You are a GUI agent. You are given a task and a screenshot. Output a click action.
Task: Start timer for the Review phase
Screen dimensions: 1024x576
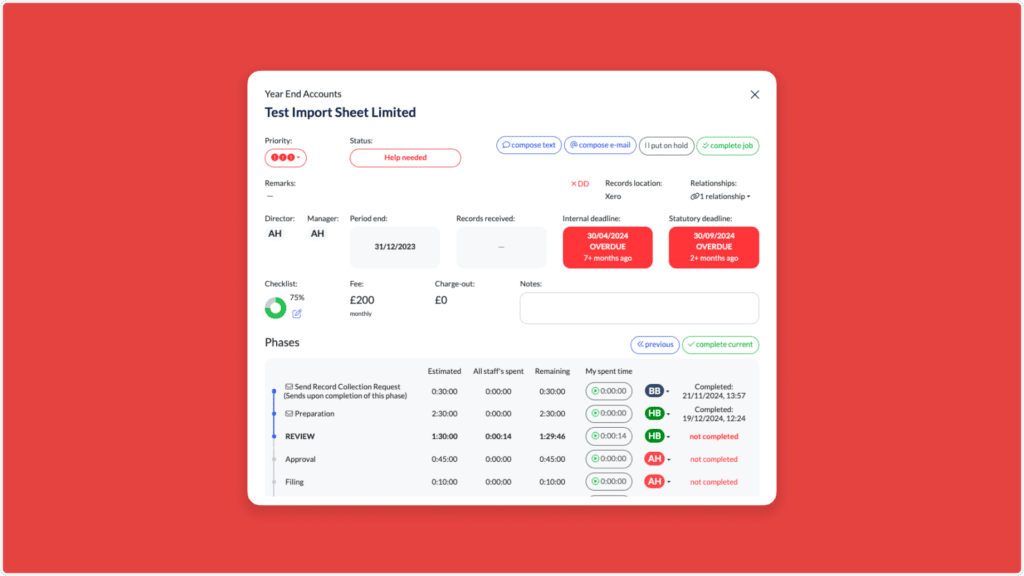click(608, 436)
